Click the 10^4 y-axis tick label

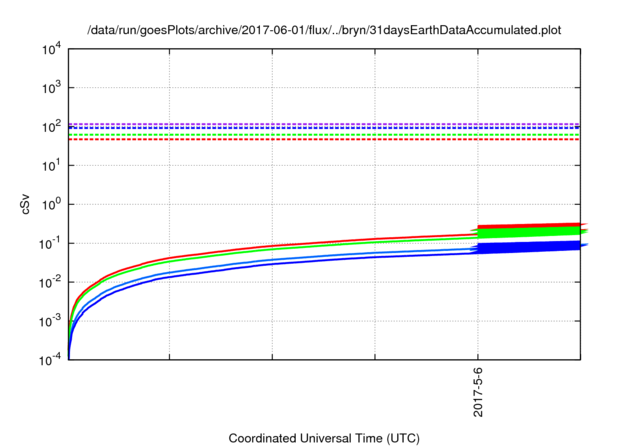(52, 49)
